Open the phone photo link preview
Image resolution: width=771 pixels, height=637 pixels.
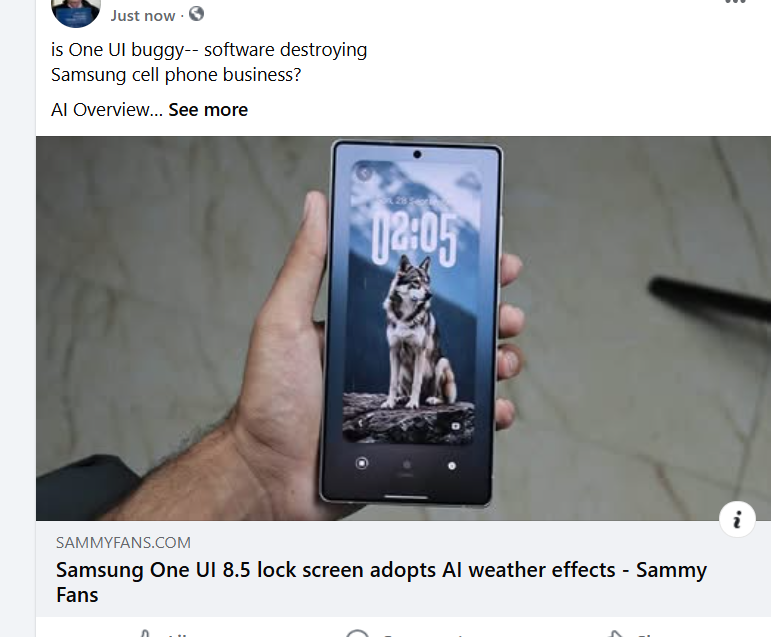point(403,328)
